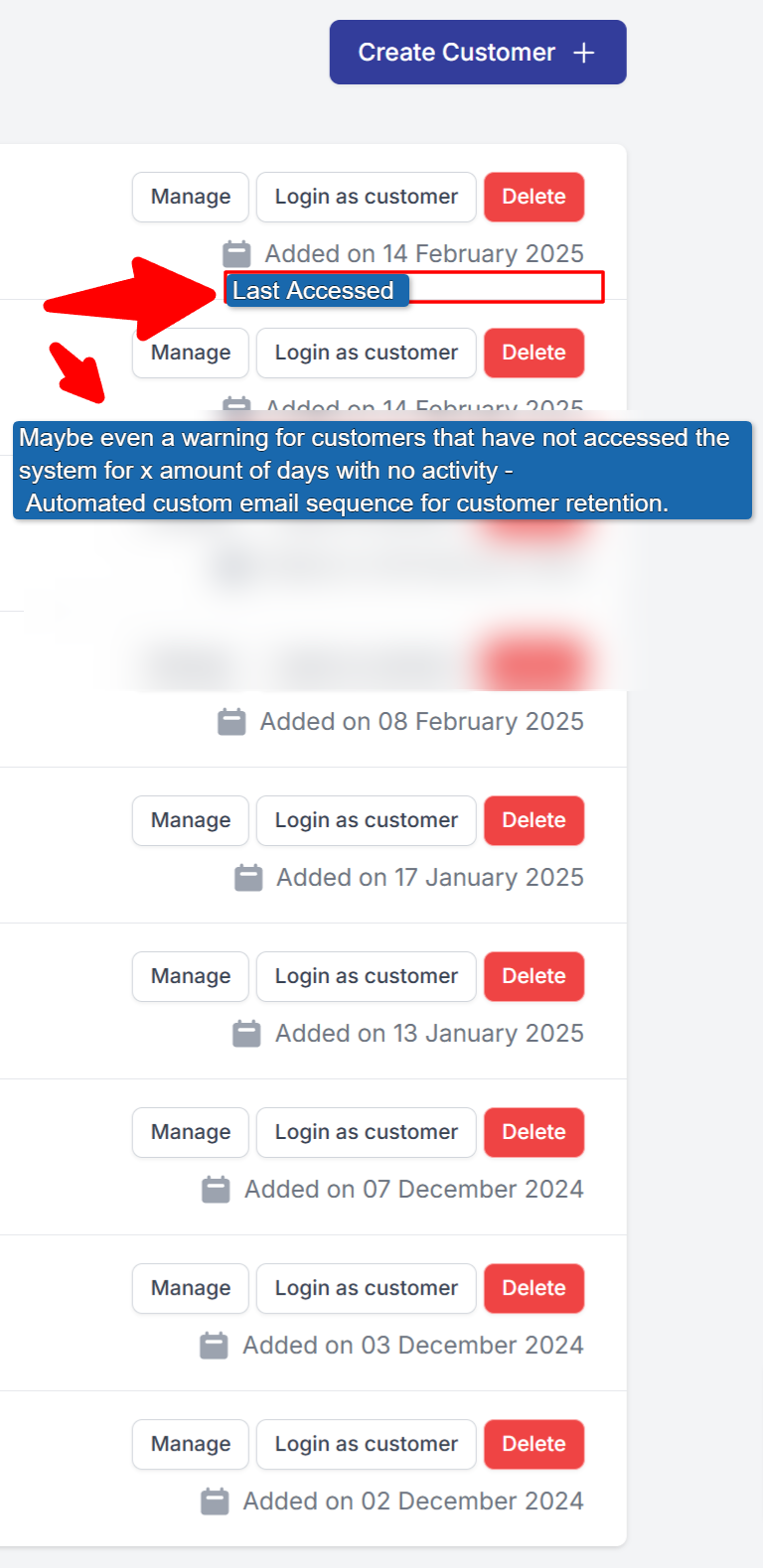Click calendar icon beside 08 February 2025
Image resolution: width=763 pixels, height=1568 pixels.
pos(231,722)
